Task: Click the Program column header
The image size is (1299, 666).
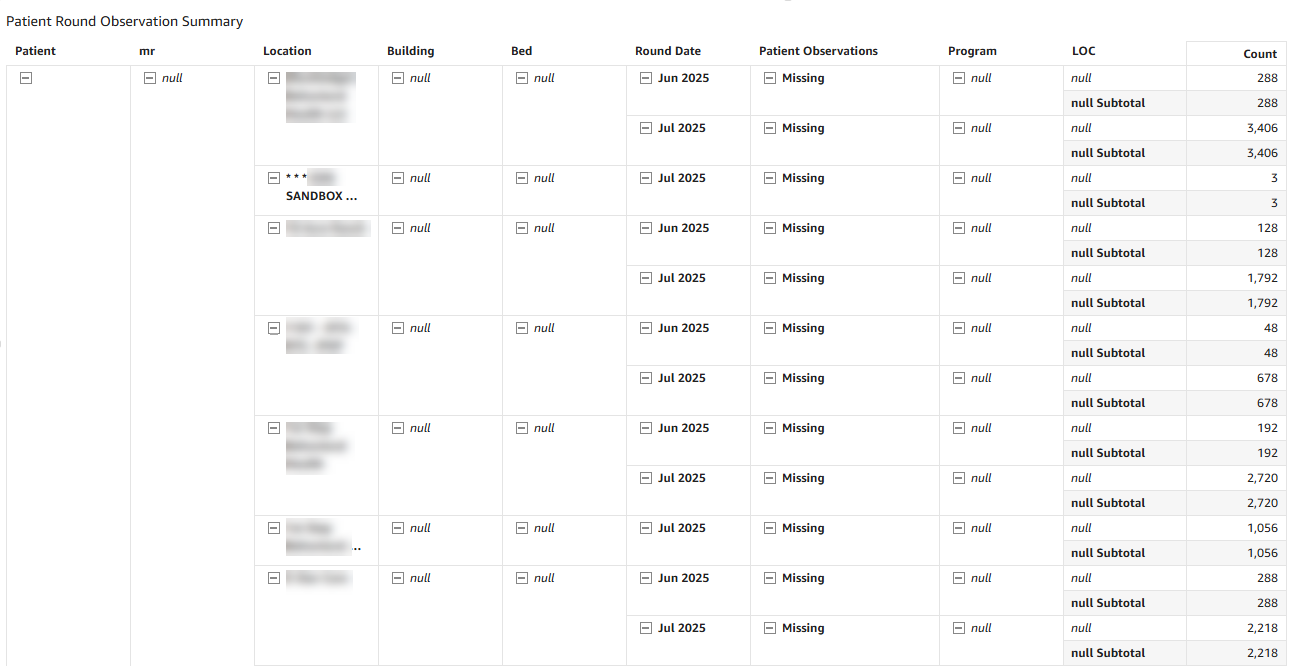Action: [972, 51]
